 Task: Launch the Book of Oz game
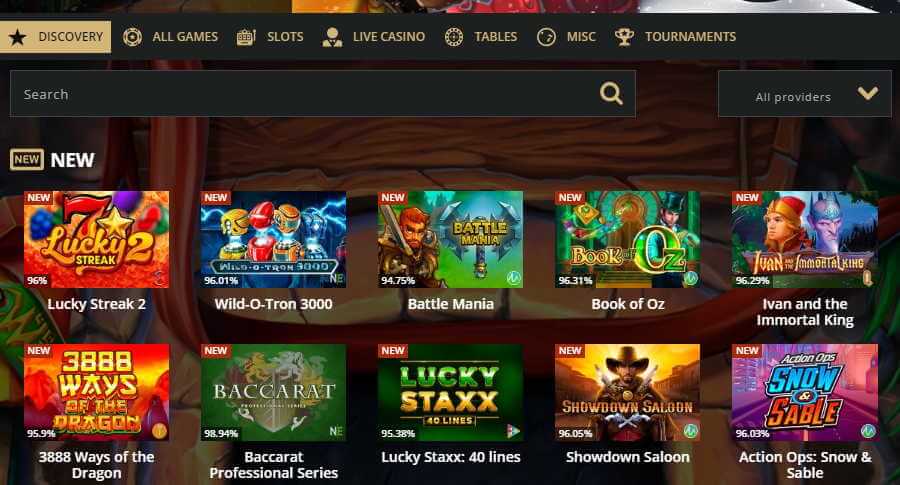pos(627,239)
